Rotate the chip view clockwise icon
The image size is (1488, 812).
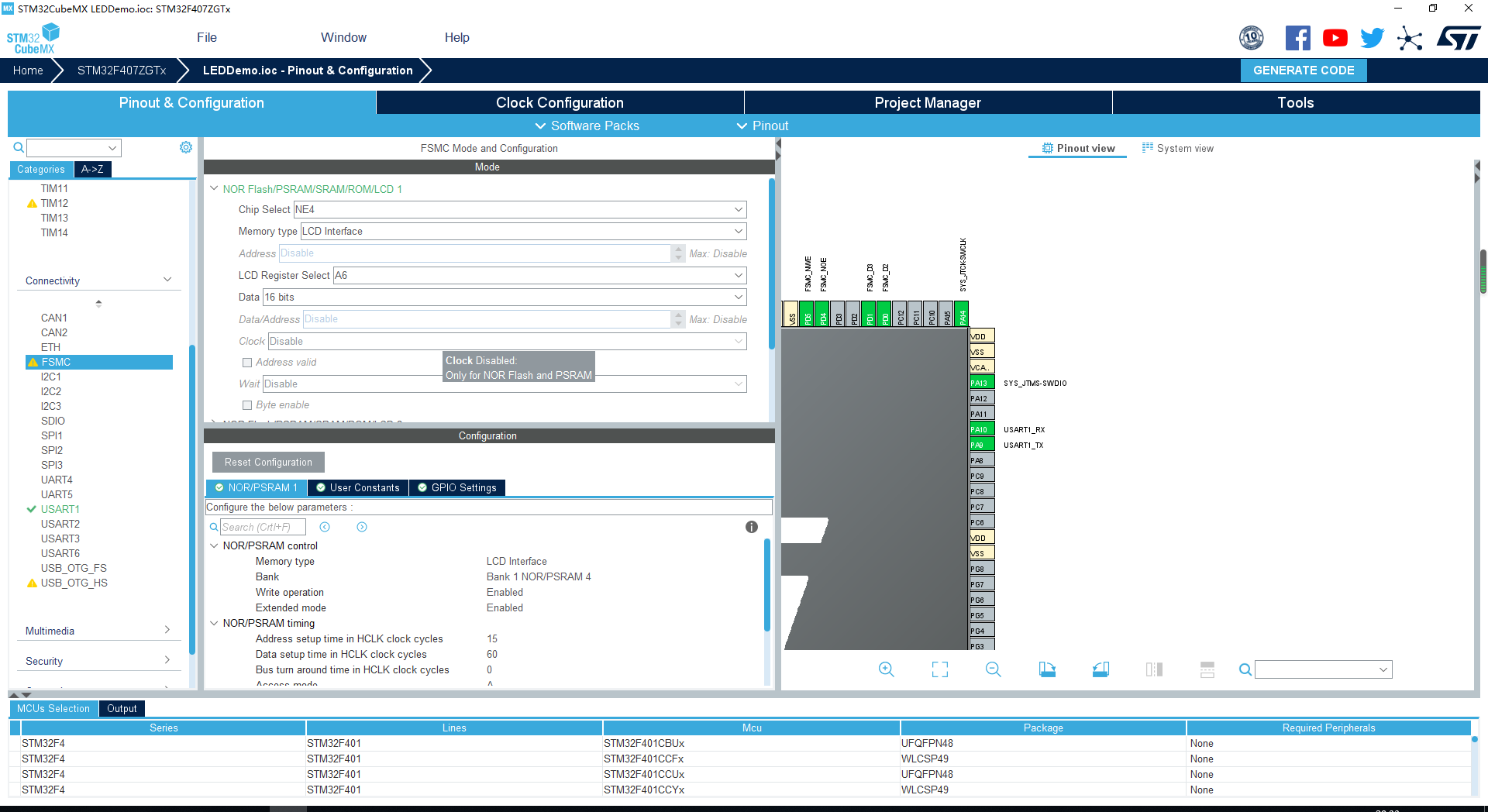1047,669
